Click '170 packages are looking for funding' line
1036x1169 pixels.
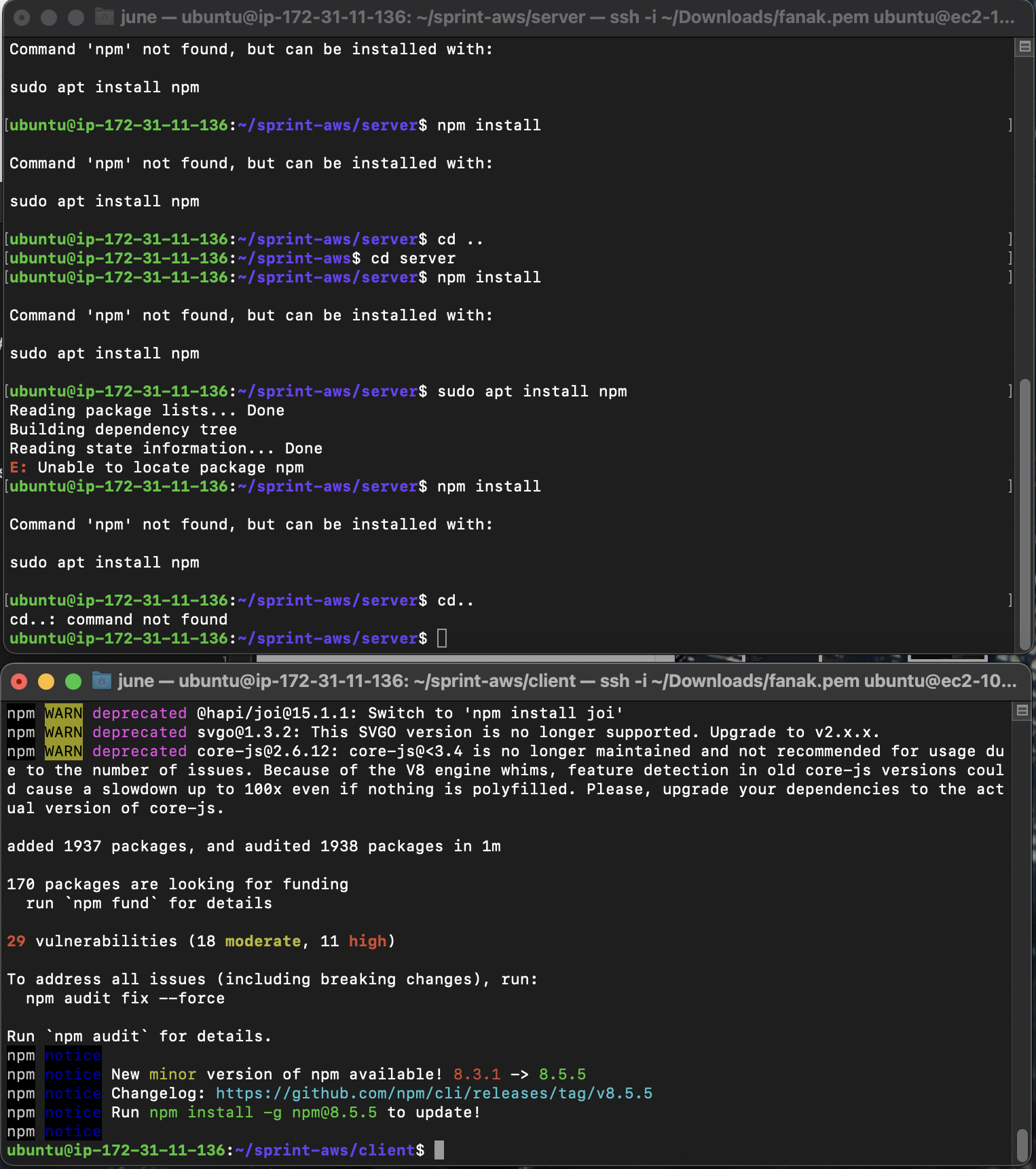tap(178, 885)
